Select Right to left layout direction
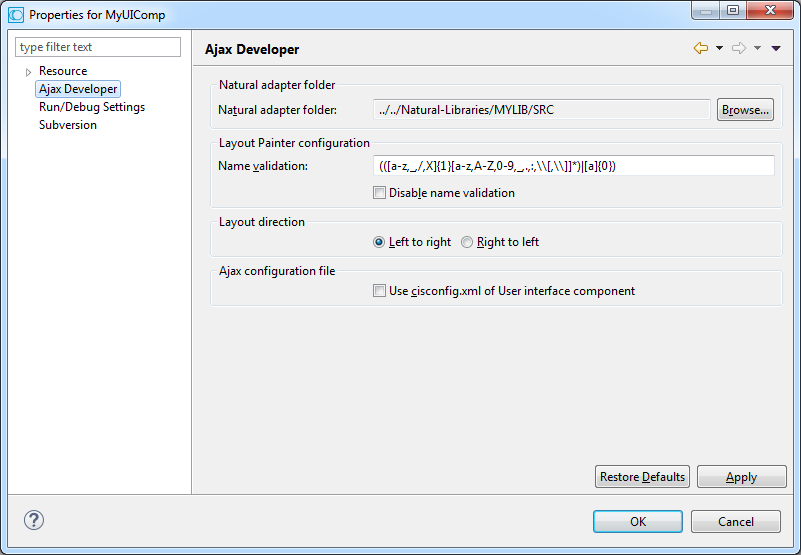Screen dimensions: 801x555 click(x=467, y=242)
